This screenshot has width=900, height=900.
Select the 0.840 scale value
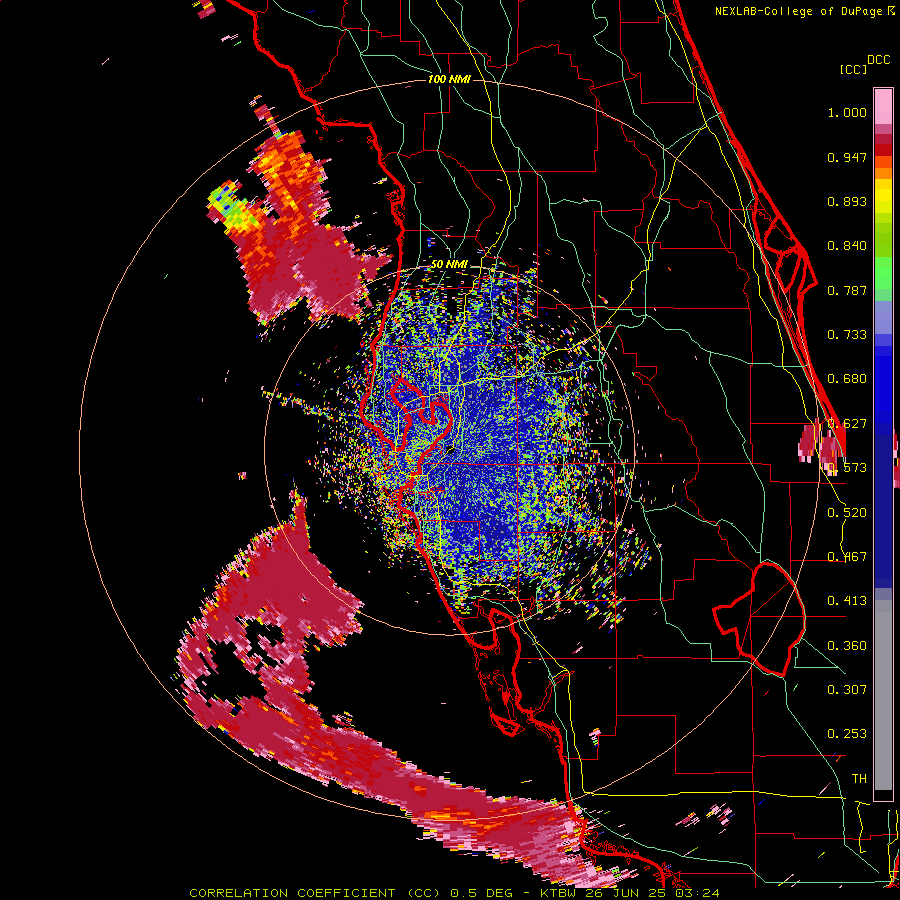pyautogui.click(x=847, y=246)
